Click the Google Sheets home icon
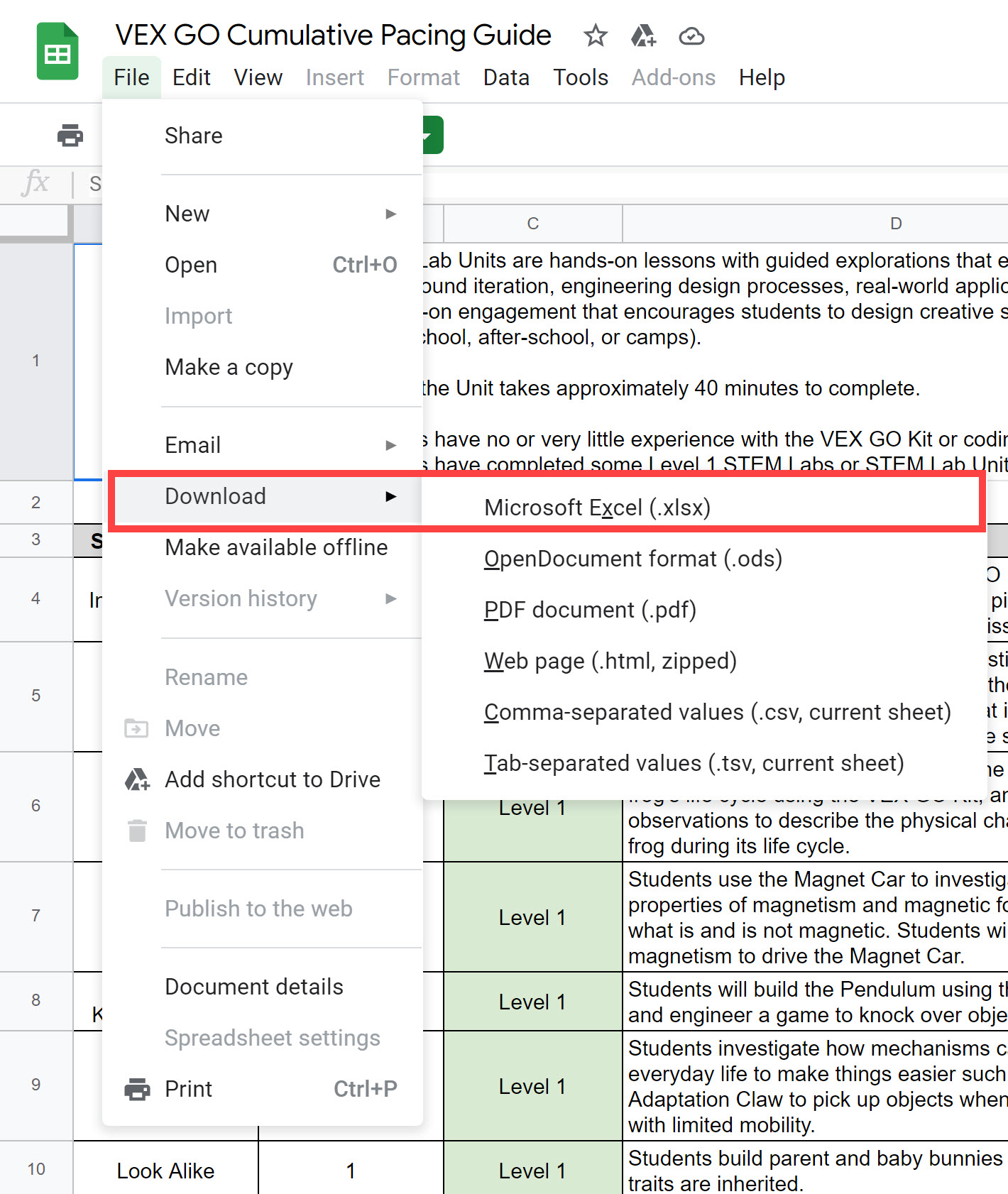The image size is (1008, 1194). 57,52
